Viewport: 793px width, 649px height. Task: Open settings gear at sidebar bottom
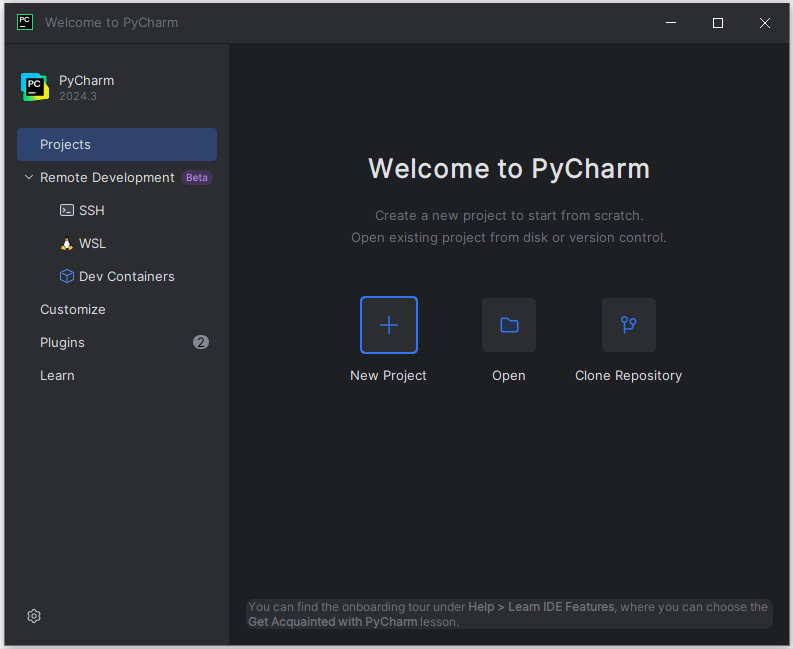point(34,616)
